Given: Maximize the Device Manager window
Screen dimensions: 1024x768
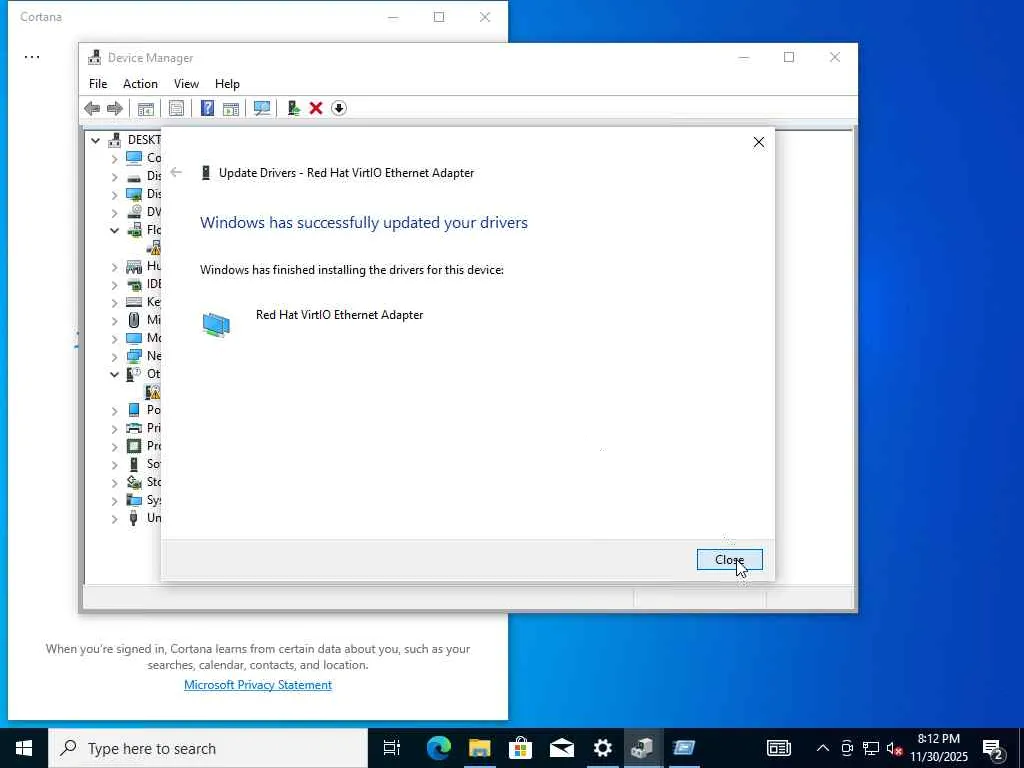Looking at the screenshot, I should 789,57.
